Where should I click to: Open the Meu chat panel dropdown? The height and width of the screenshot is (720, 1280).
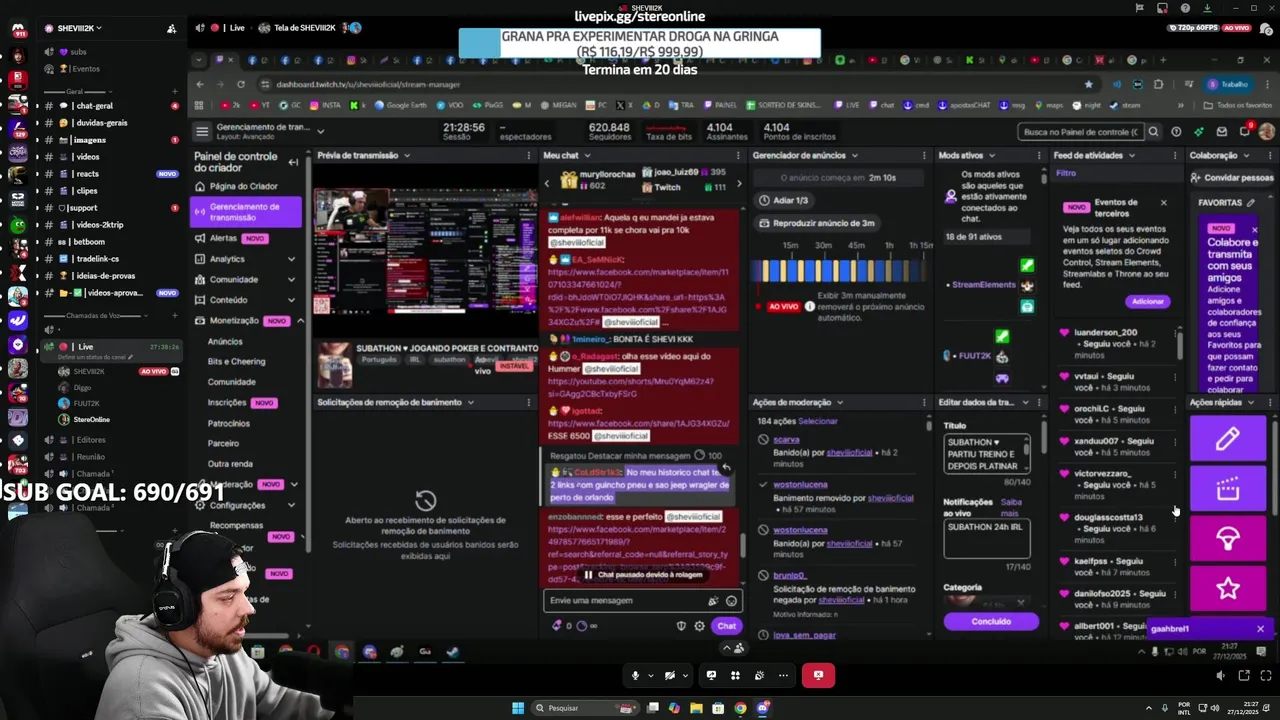click(587, 156)
